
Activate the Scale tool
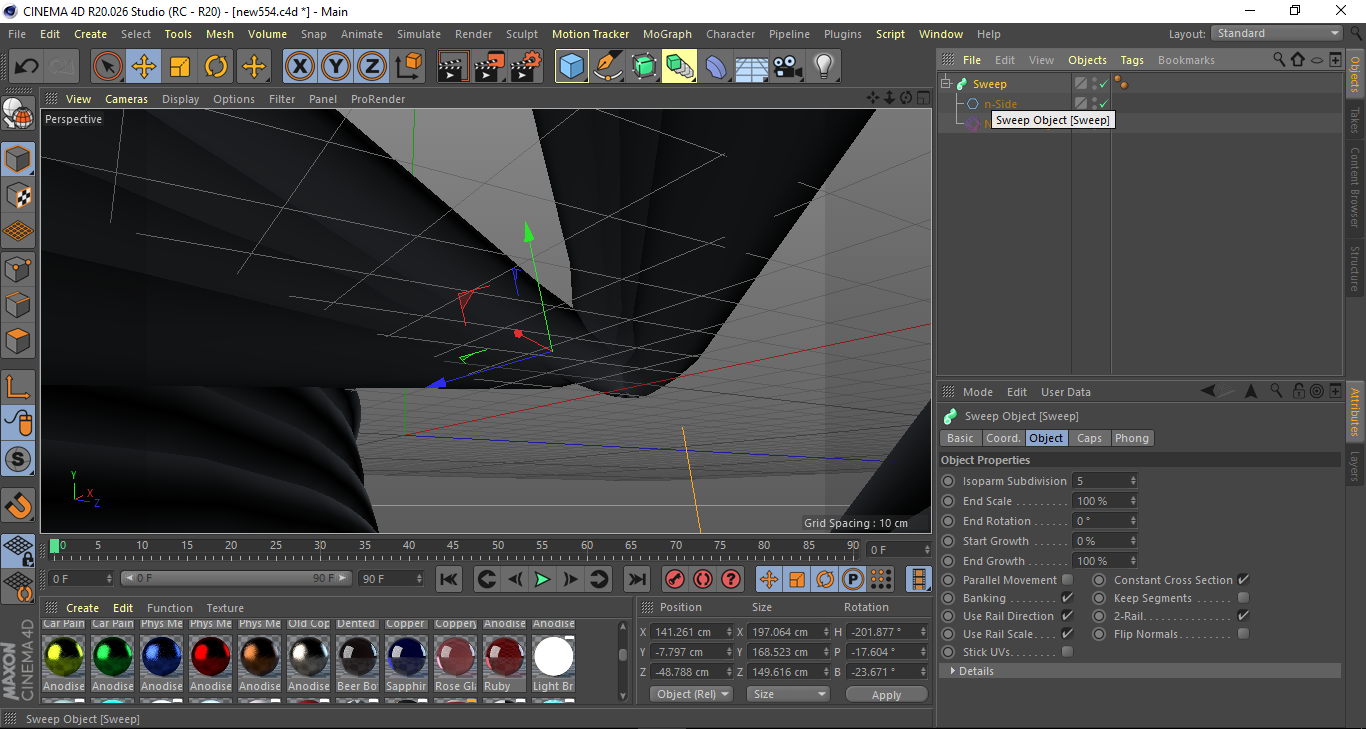180,67
